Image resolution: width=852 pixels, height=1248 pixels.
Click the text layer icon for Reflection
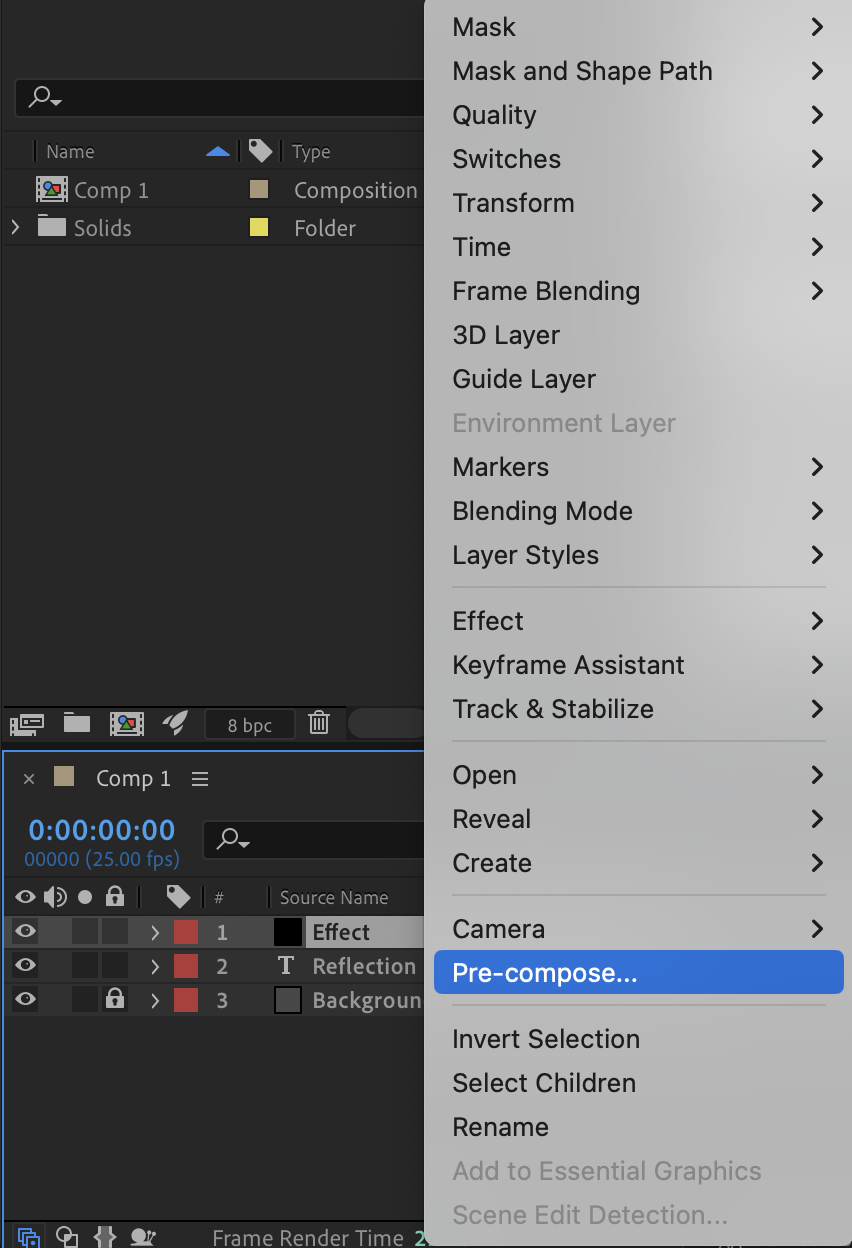[x=287, y=966]
